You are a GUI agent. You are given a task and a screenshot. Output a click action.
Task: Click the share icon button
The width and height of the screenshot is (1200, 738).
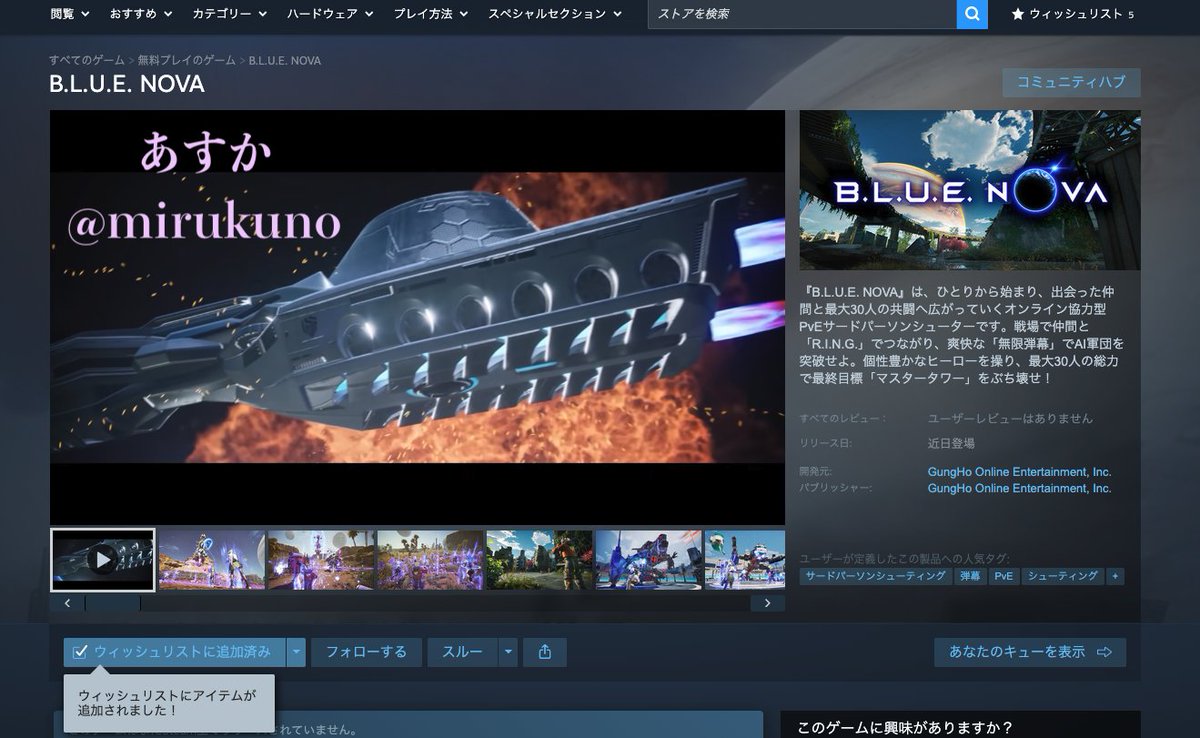pos(545,652)
